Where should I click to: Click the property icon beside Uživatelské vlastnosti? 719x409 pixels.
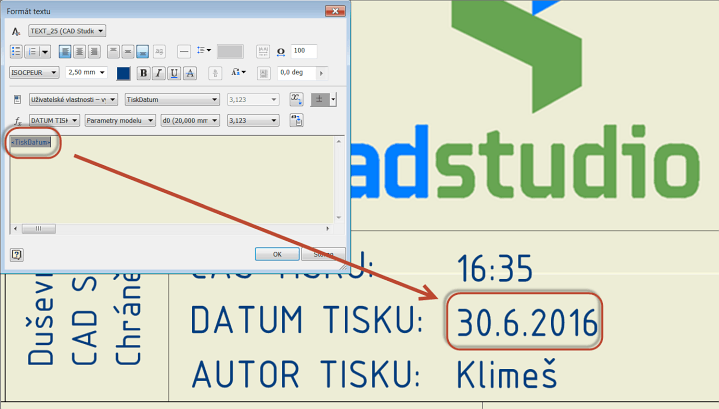(x=17, y=99)
